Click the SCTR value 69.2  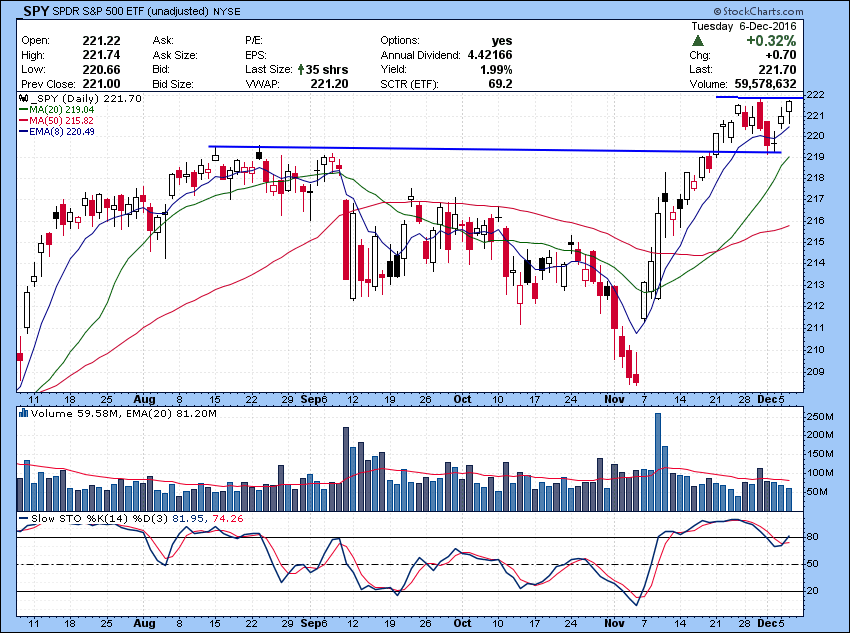tap(500, 84)
